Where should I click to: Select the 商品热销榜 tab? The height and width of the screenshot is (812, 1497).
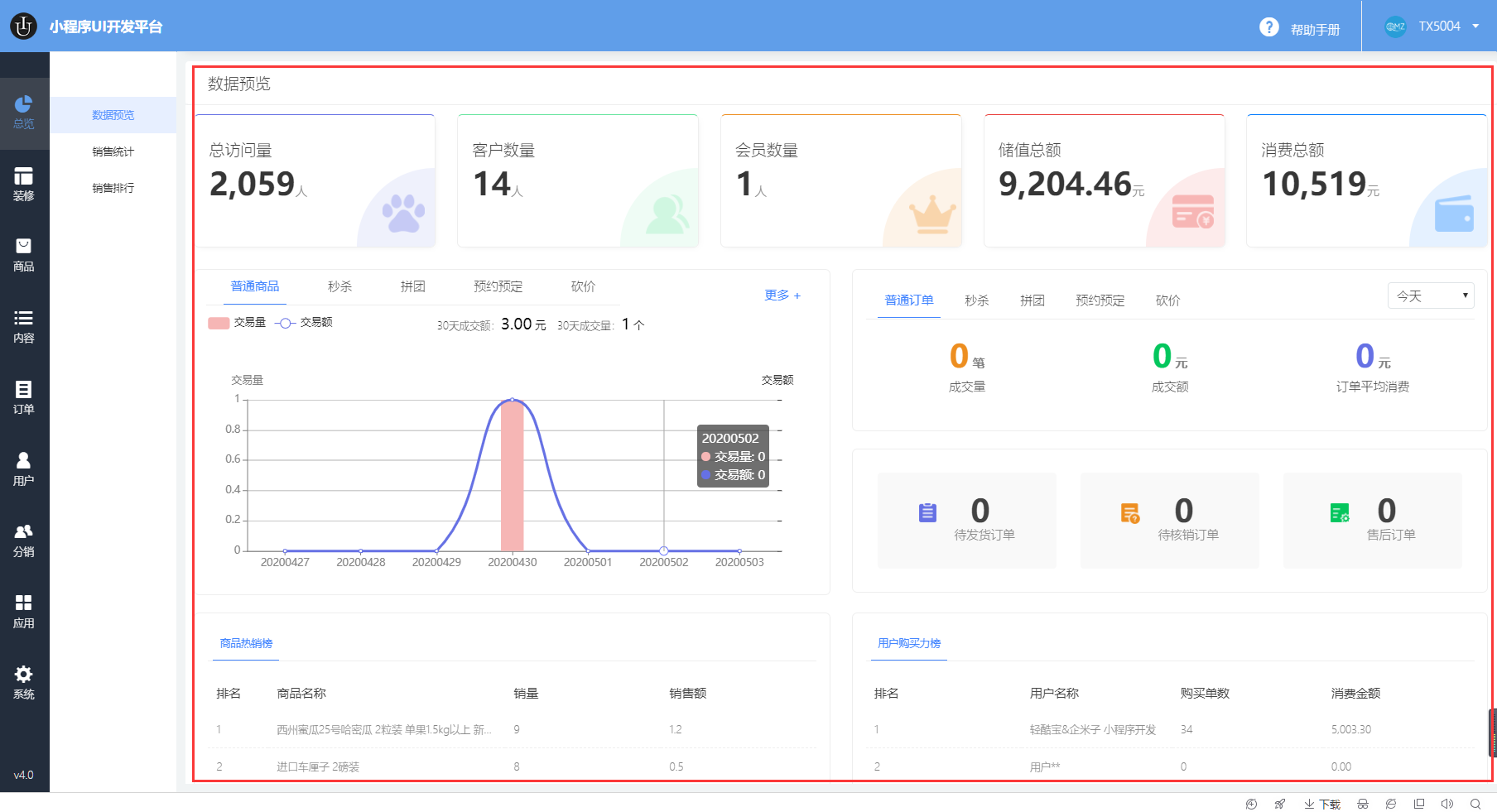(x=246, y=643)
